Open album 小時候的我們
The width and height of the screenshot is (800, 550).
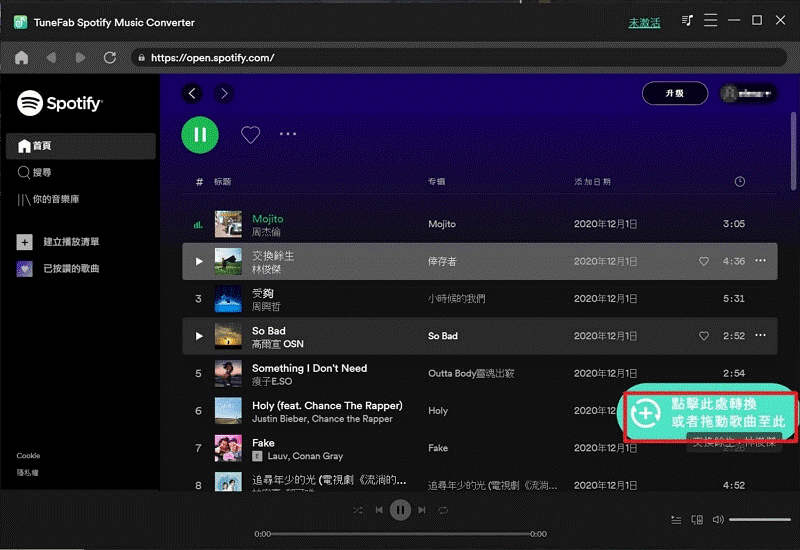[x=457, y=298]
